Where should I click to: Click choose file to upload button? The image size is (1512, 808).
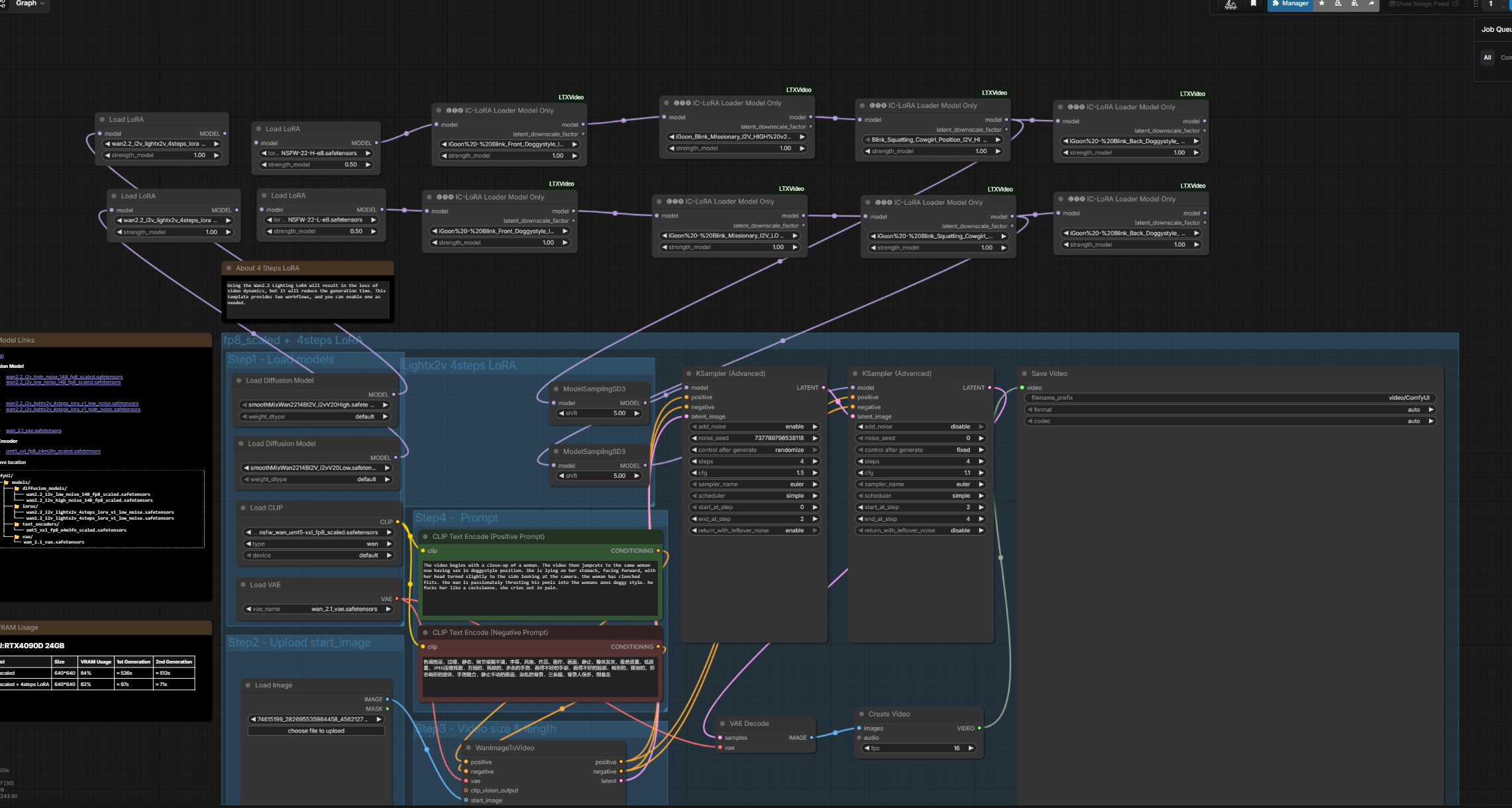(316, 731)
